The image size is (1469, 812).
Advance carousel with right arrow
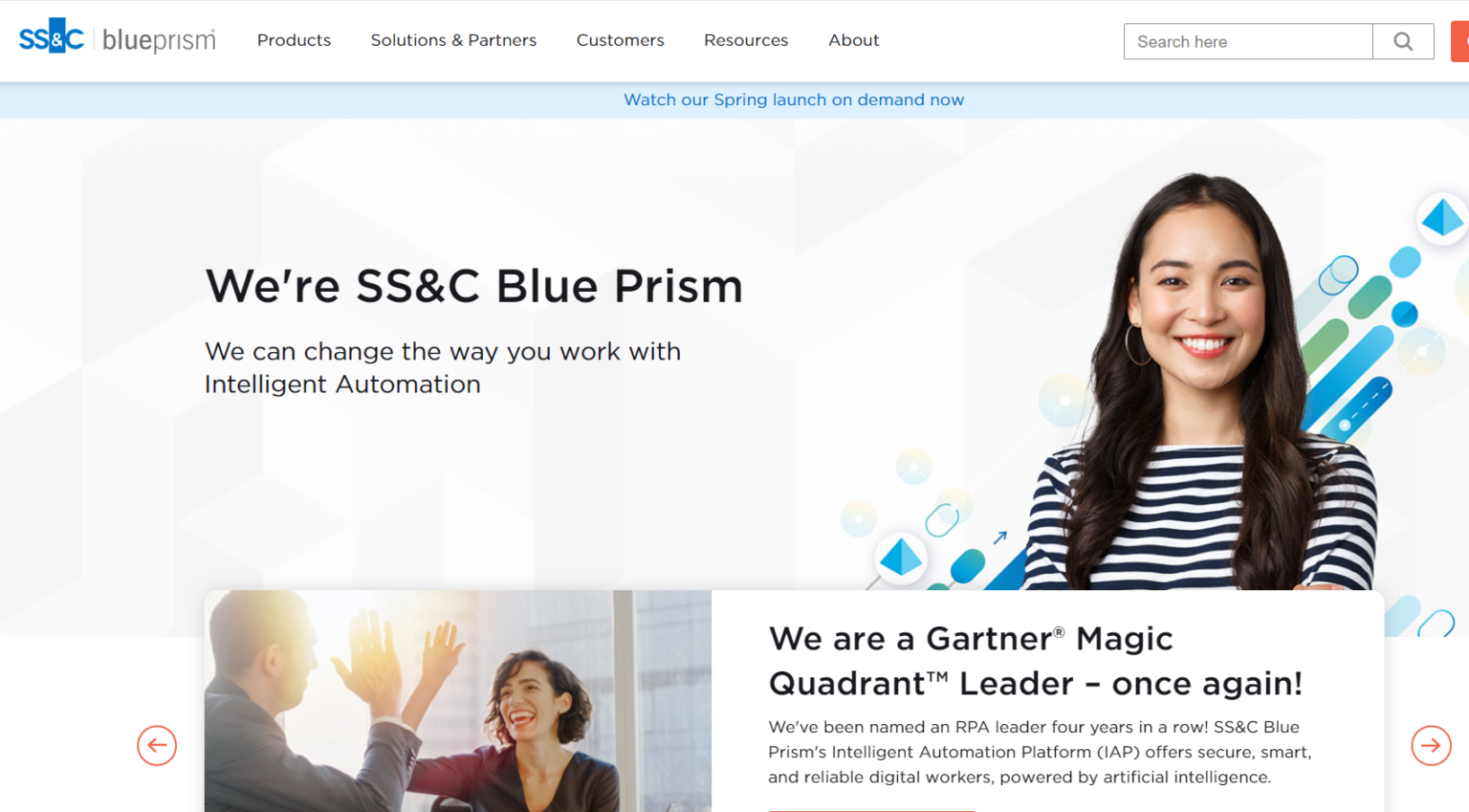coord(1431,745)
